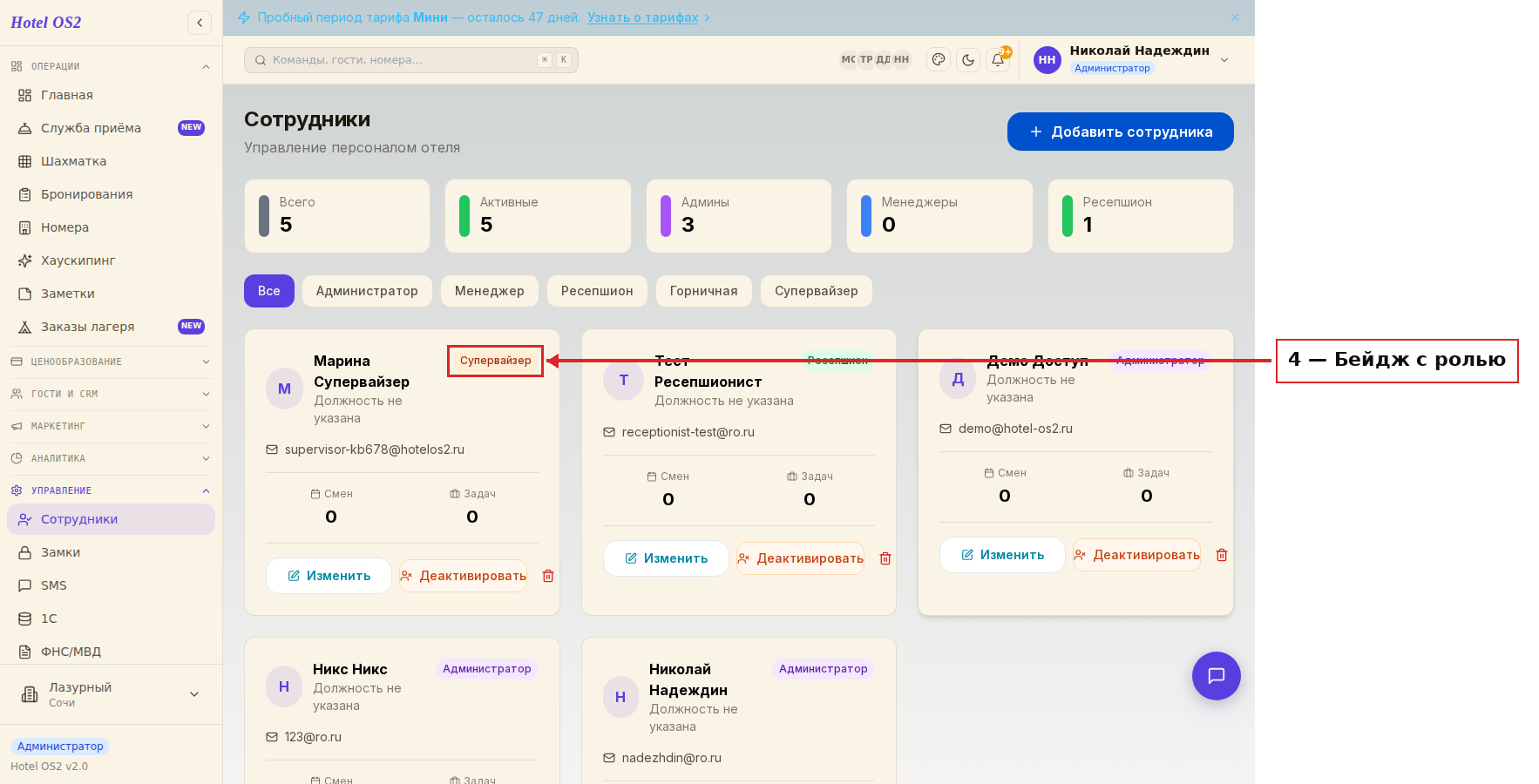
Task: Open Номера in sidebar
Action: (x=111, y=227)
